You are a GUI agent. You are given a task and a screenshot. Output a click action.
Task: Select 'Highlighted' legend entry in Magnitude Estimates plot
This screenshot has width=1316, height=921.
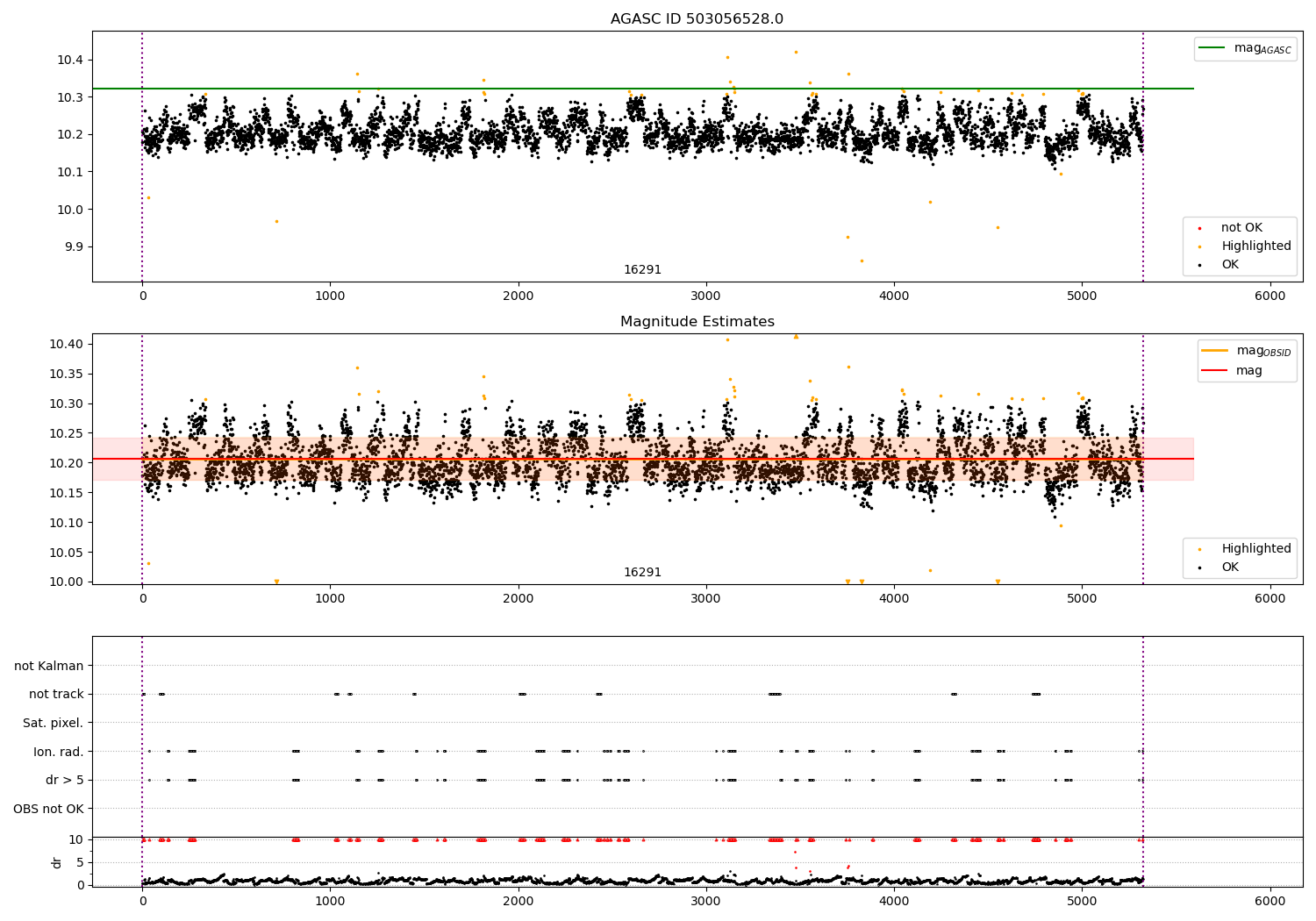[x=1256, y=549]
